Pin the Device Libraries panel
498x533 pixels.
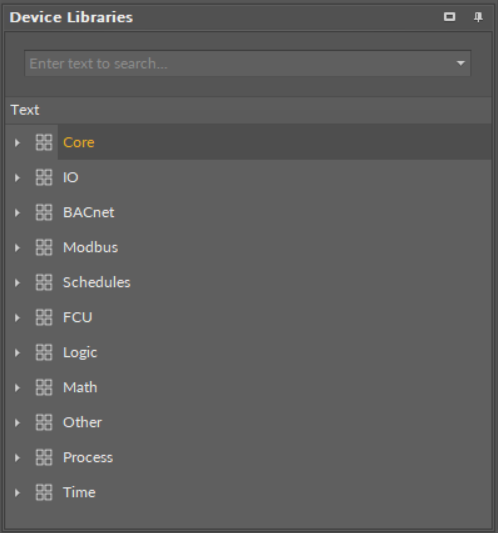point(478,17)
